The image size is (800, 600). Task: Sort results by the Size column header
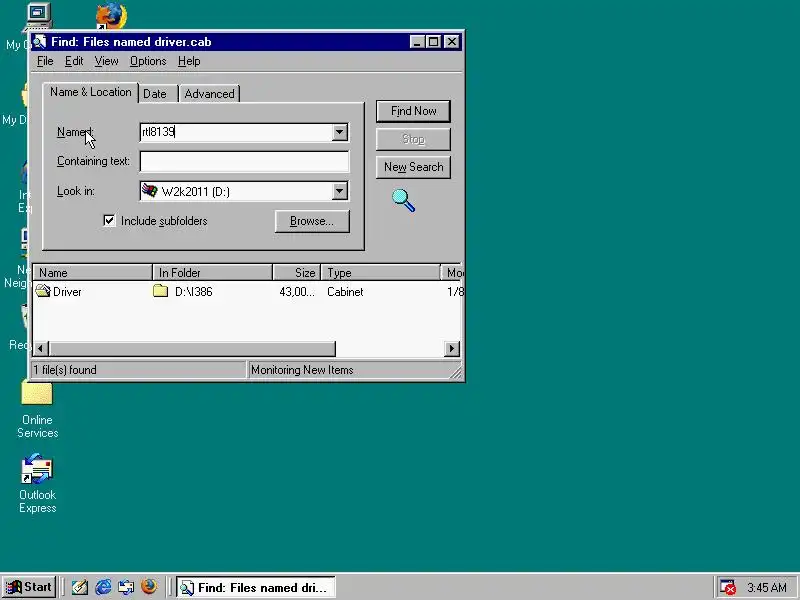(x=296, y=272)
